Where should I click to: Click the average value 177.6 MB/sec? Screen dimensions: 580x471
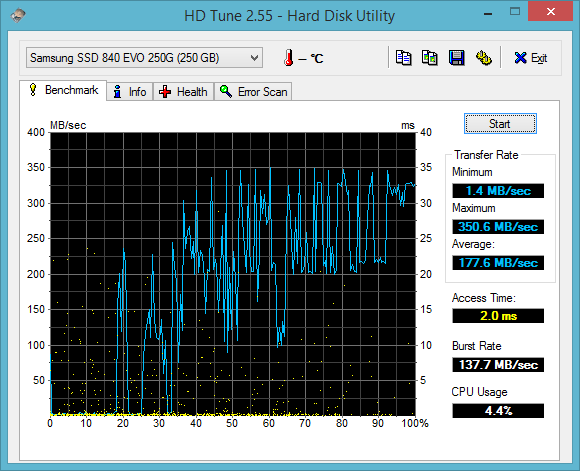click(x=498, y=263)
